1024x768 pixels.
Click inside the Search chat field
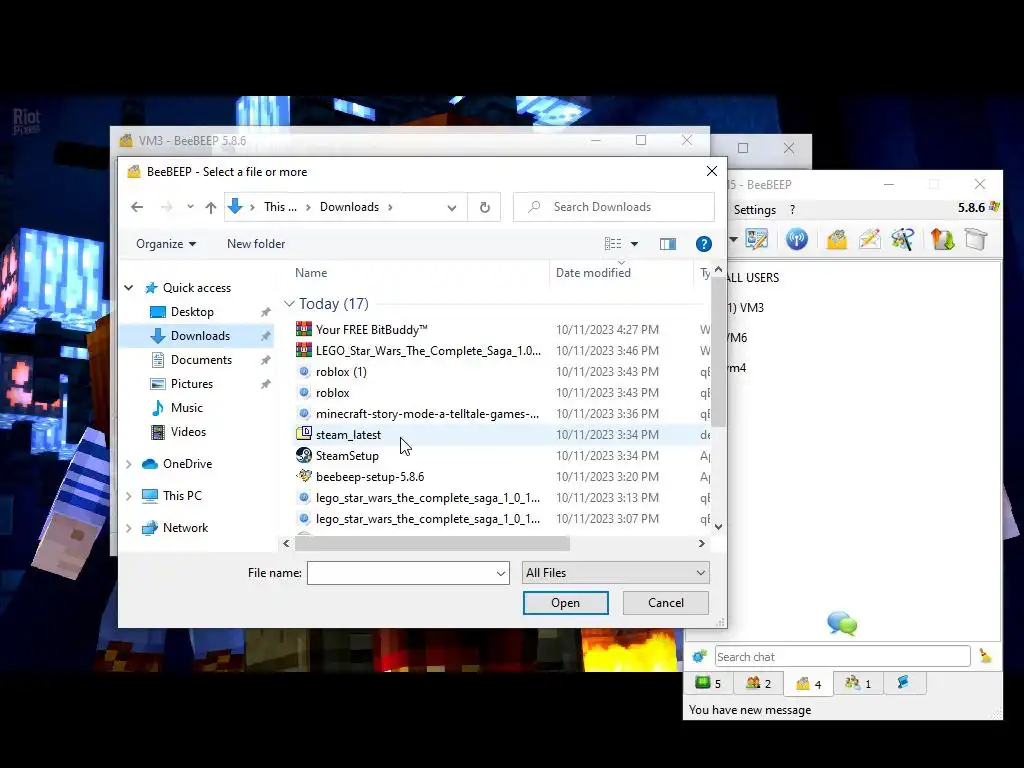tap(842, 656)
